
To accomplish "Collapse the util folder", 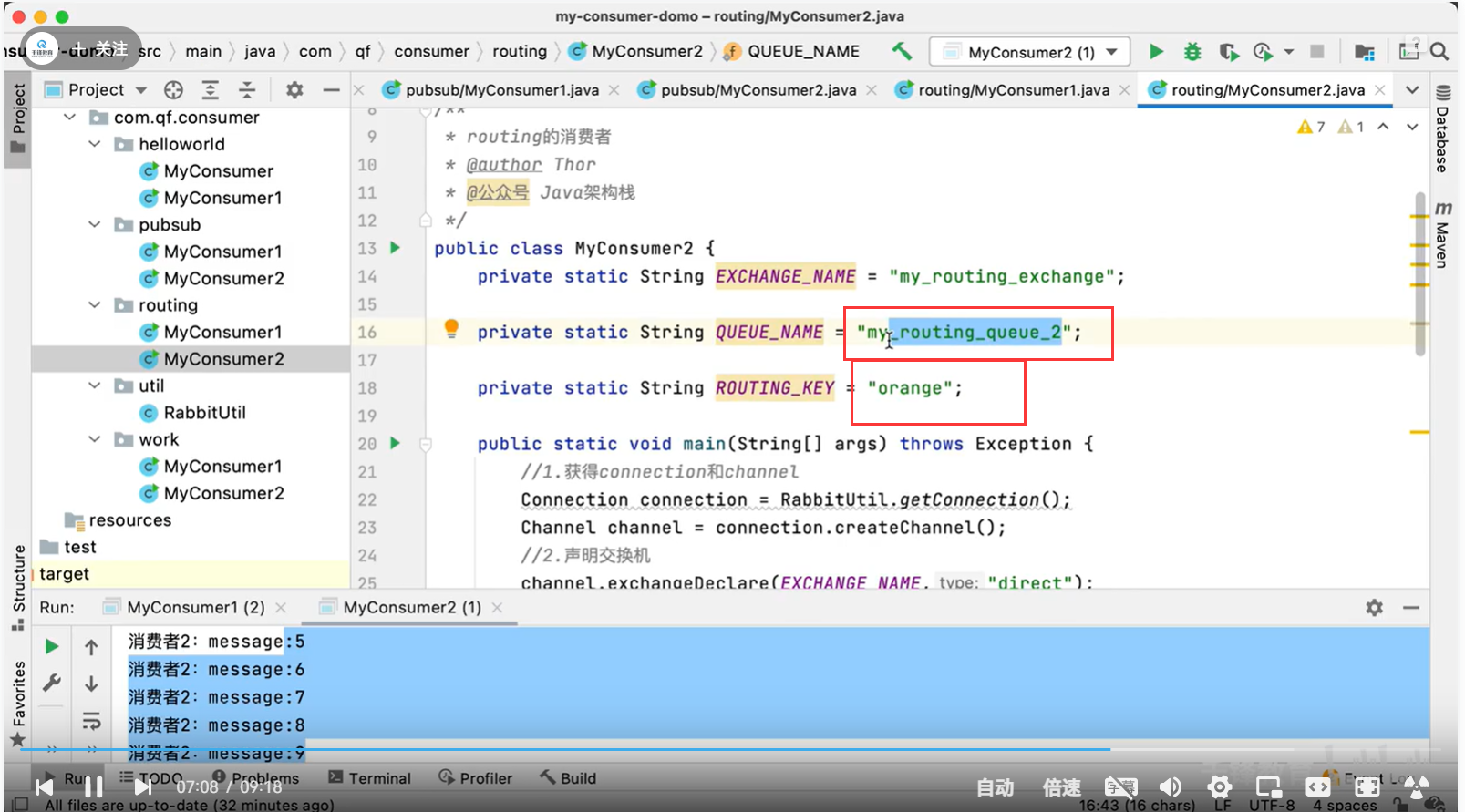I will tap(95, 385).
